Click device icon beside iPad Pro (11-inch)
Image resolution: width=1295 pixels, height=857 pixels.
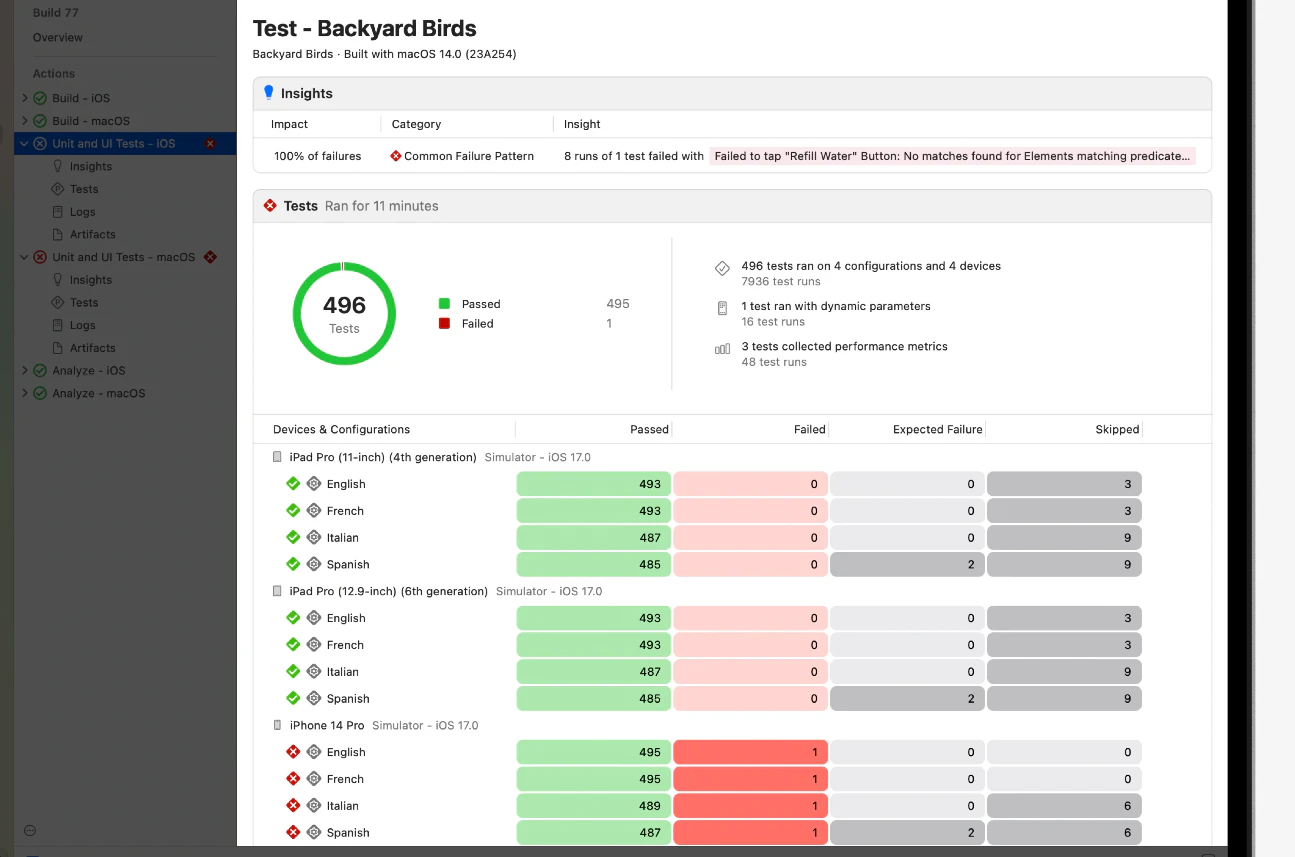tap(277, 457)
